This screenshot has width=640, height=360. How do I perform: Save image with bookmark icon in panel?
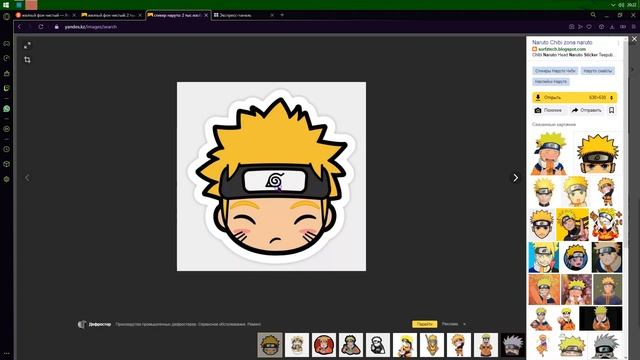tap(611, 110)
